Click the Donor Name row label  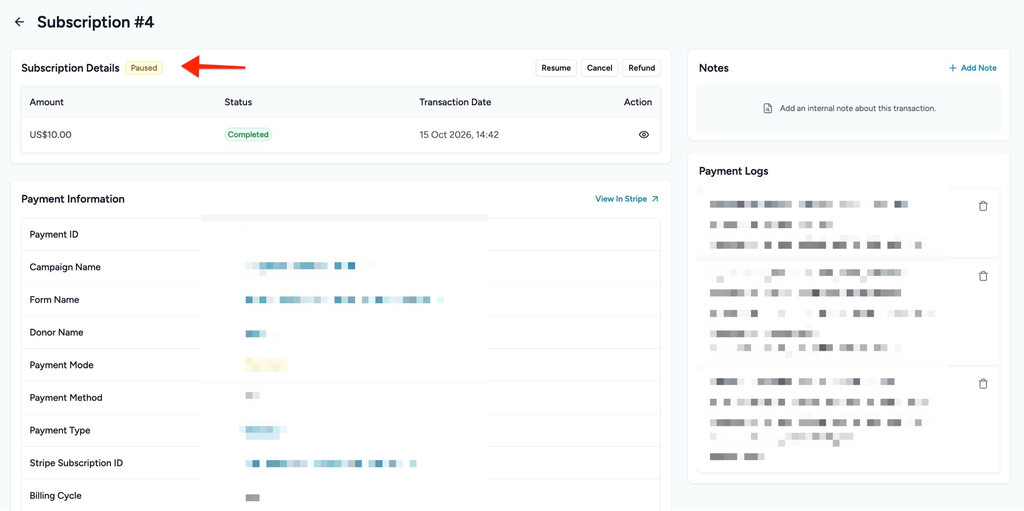(56, 333)
